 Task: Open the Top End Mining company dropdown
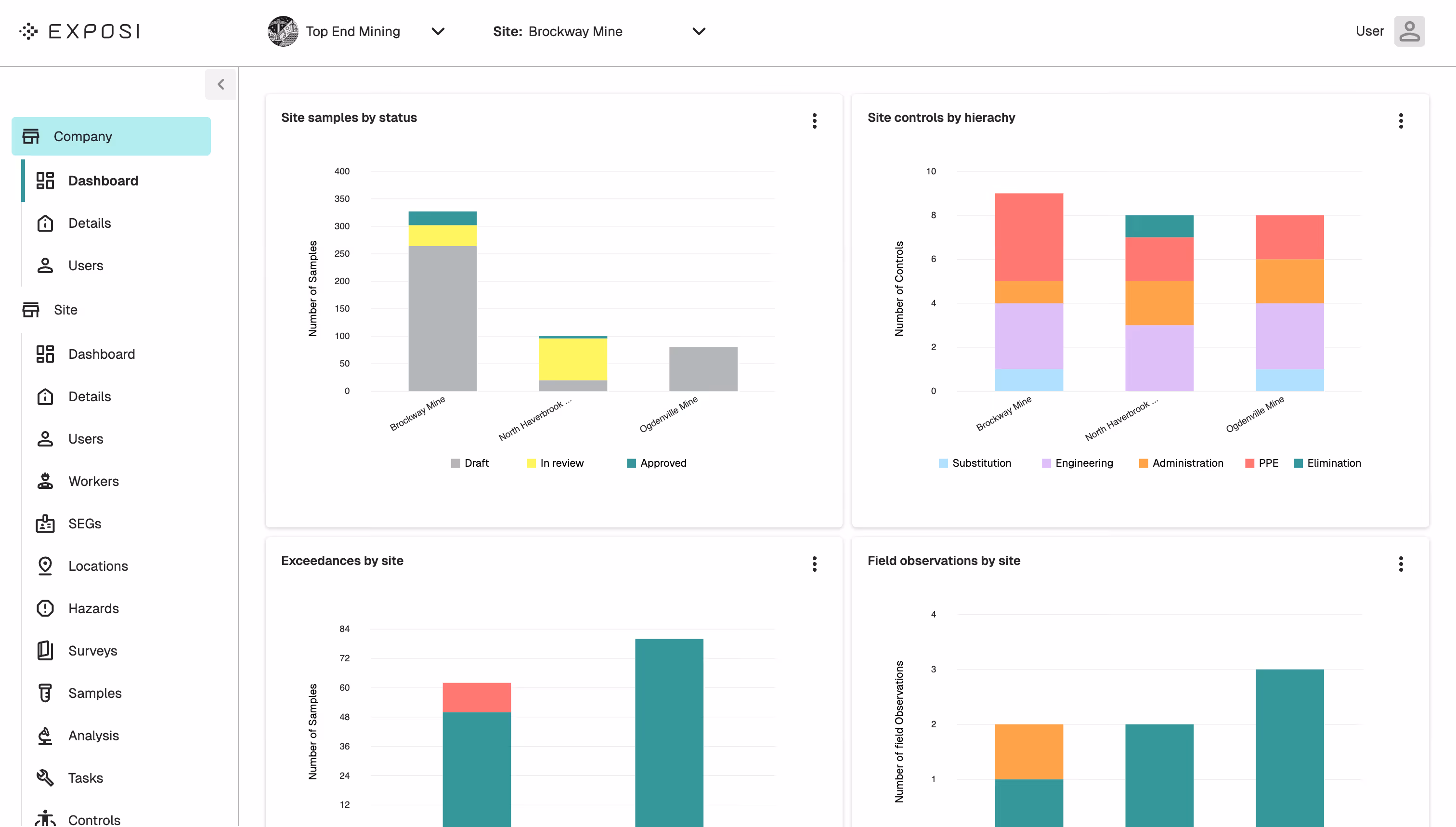(438, 31)
